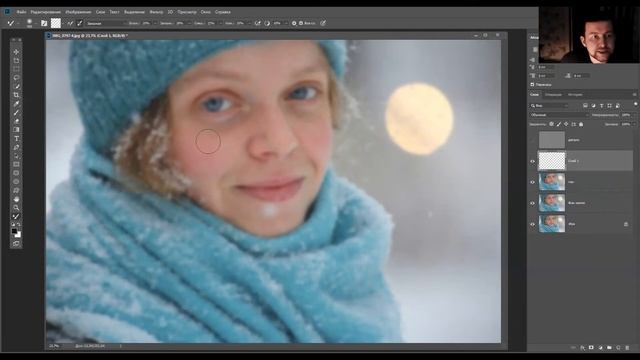Open layer blend mode dropdown
640x360 pixels.
(x=559, y=115)
